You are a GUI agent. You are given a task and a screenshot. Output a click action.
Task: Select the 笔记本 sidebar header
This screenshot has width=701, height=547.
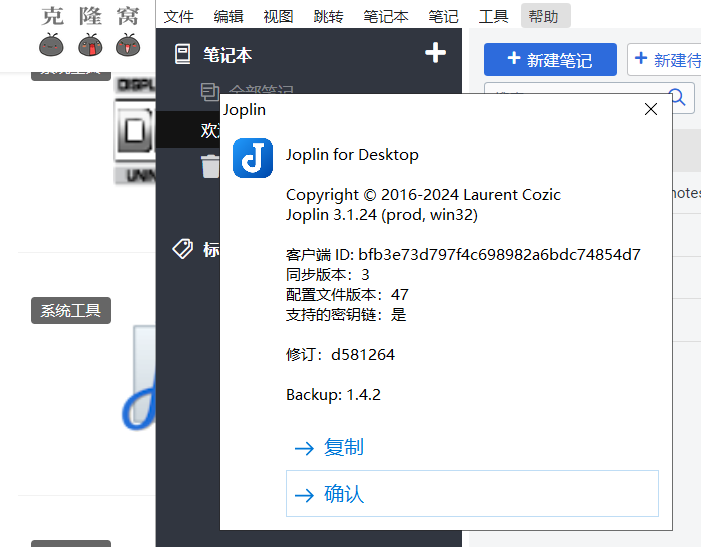(x=228, y=55)
